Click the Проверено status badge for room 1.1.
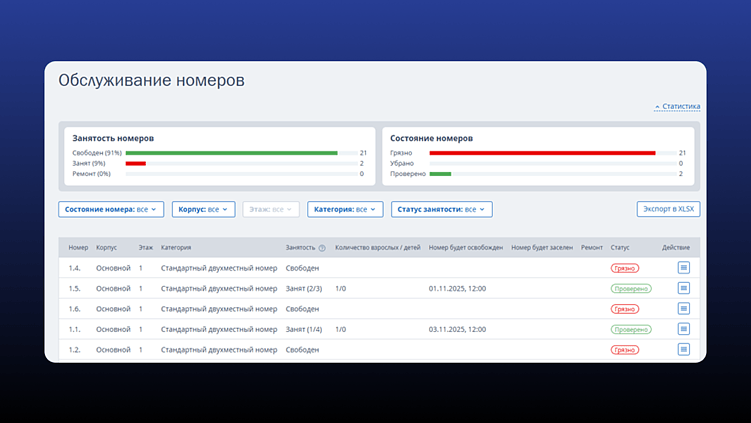 tap(631, 330)
